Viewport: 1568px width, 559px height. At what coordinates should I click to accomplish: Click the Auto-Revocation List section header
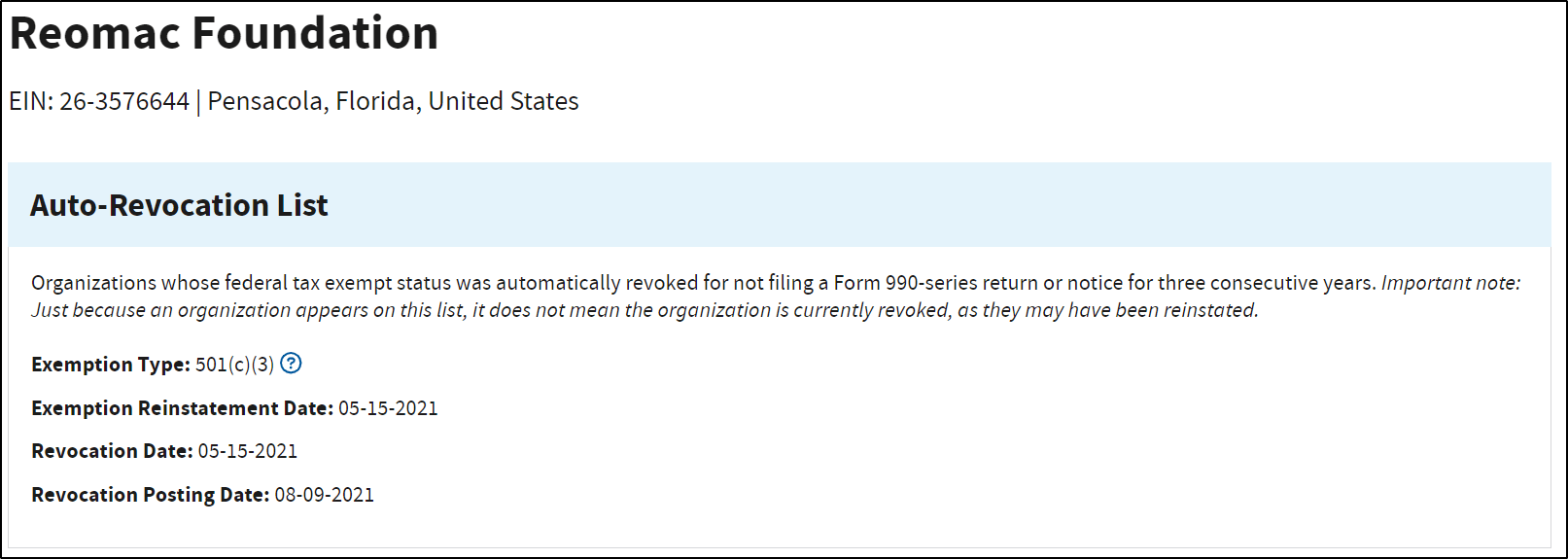[179, 205]
